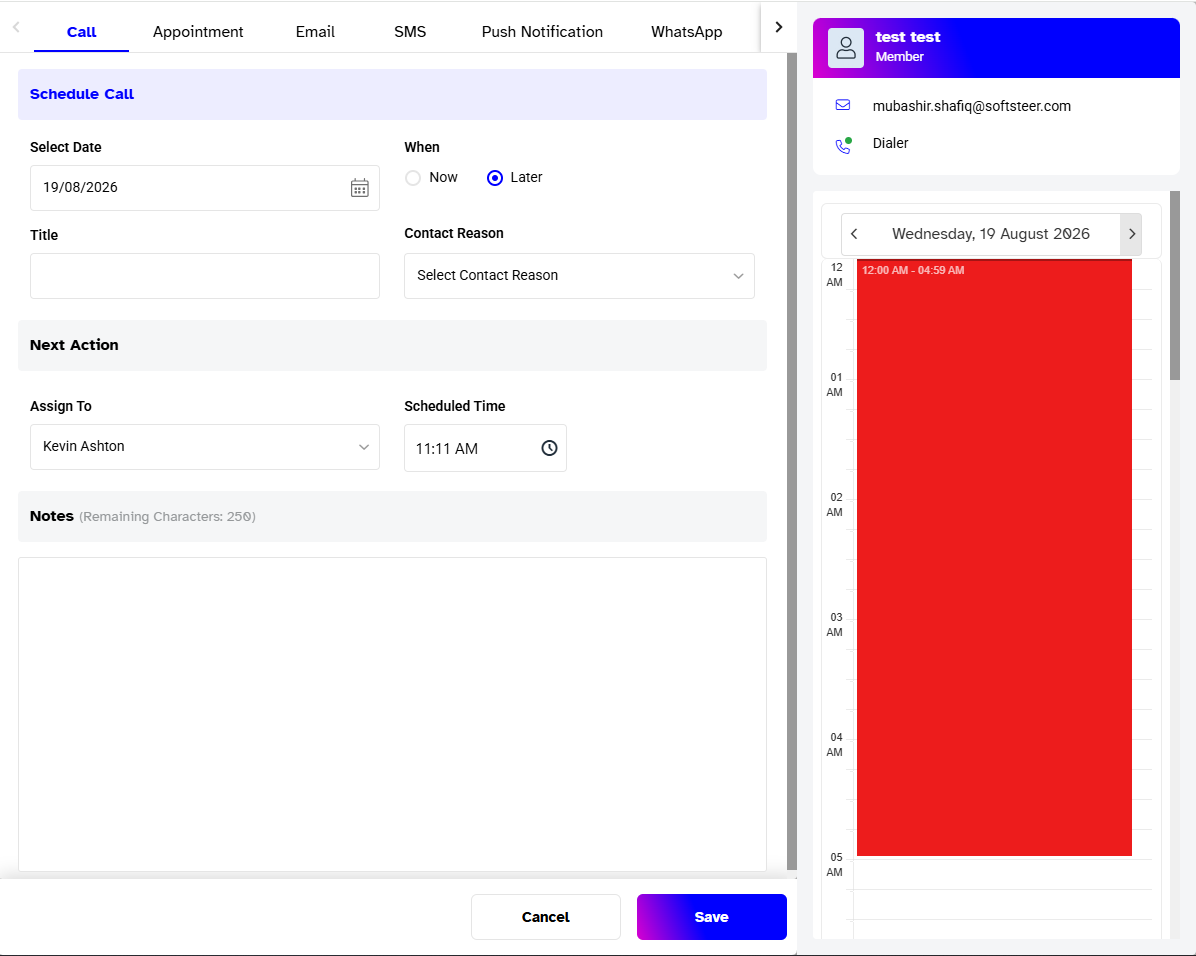Go to next day in calendar
Image resolution: width=1196 pixels, height=956 pixels.
[1131, 234]
